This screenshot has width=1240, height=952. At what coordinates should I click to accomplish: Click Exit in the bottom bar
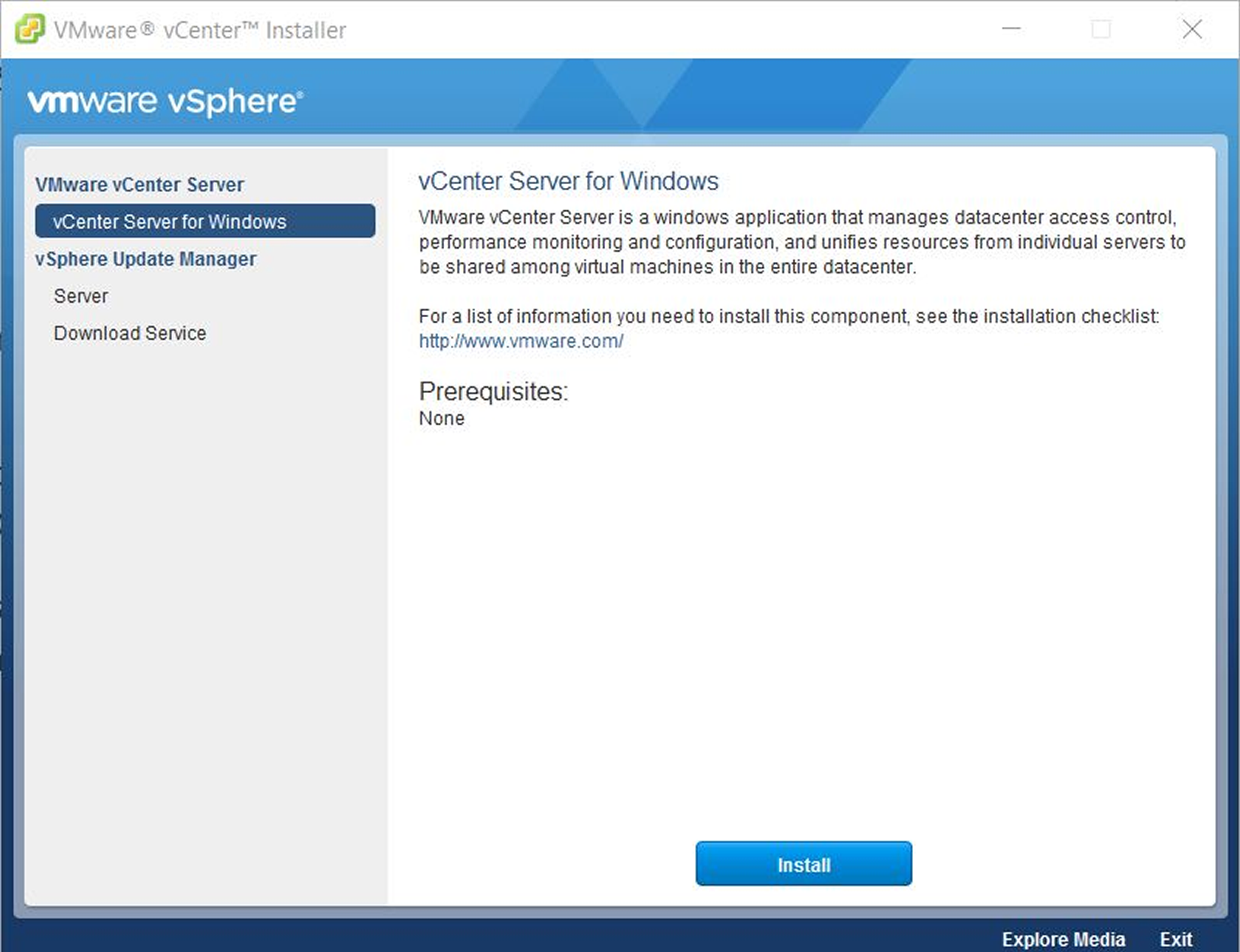pyautogui.click(x=1175, y=939)
